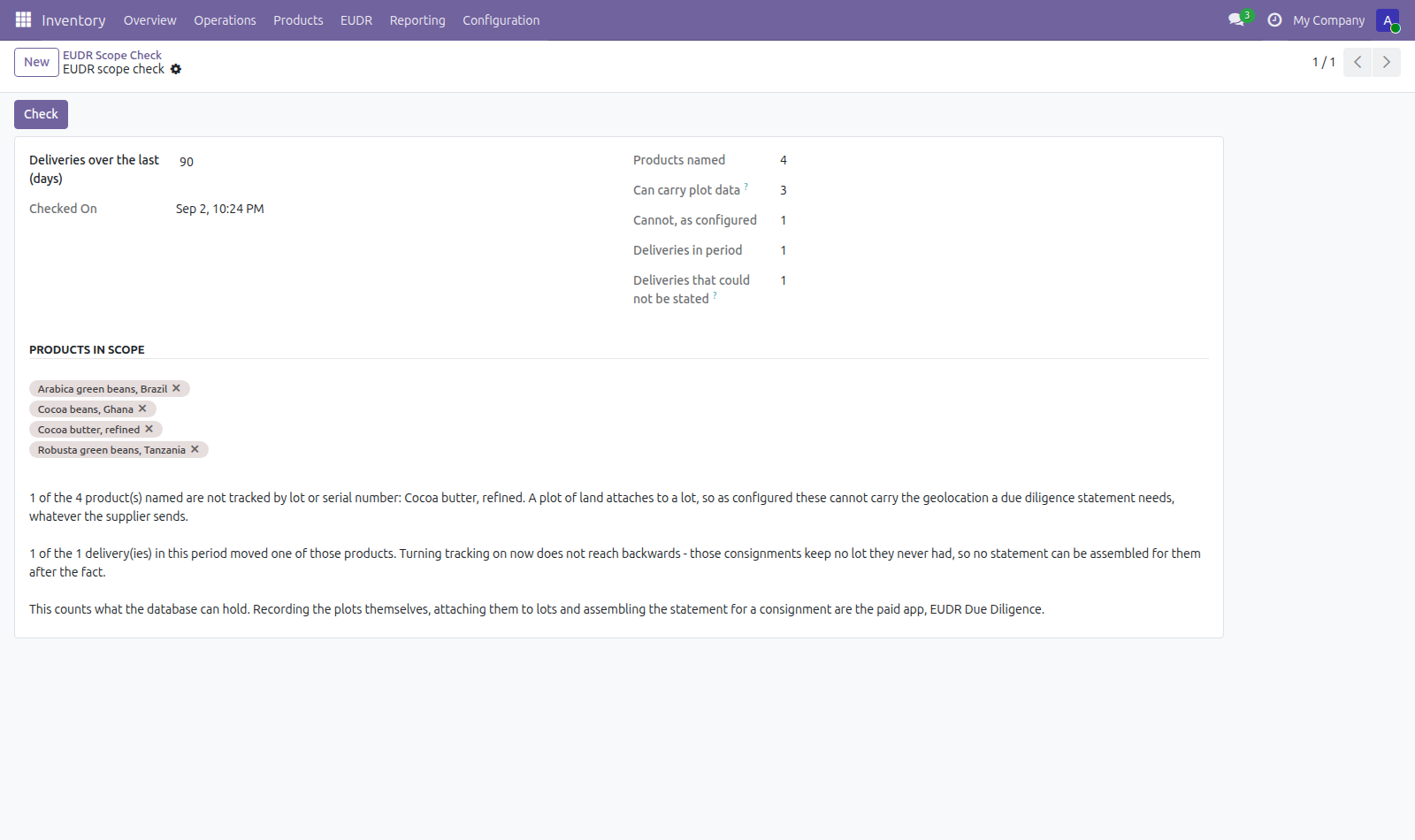Follow the EUDR Scope Check breadcrumb link
This screenshot has height=840, width=1415.
(112, 55)
